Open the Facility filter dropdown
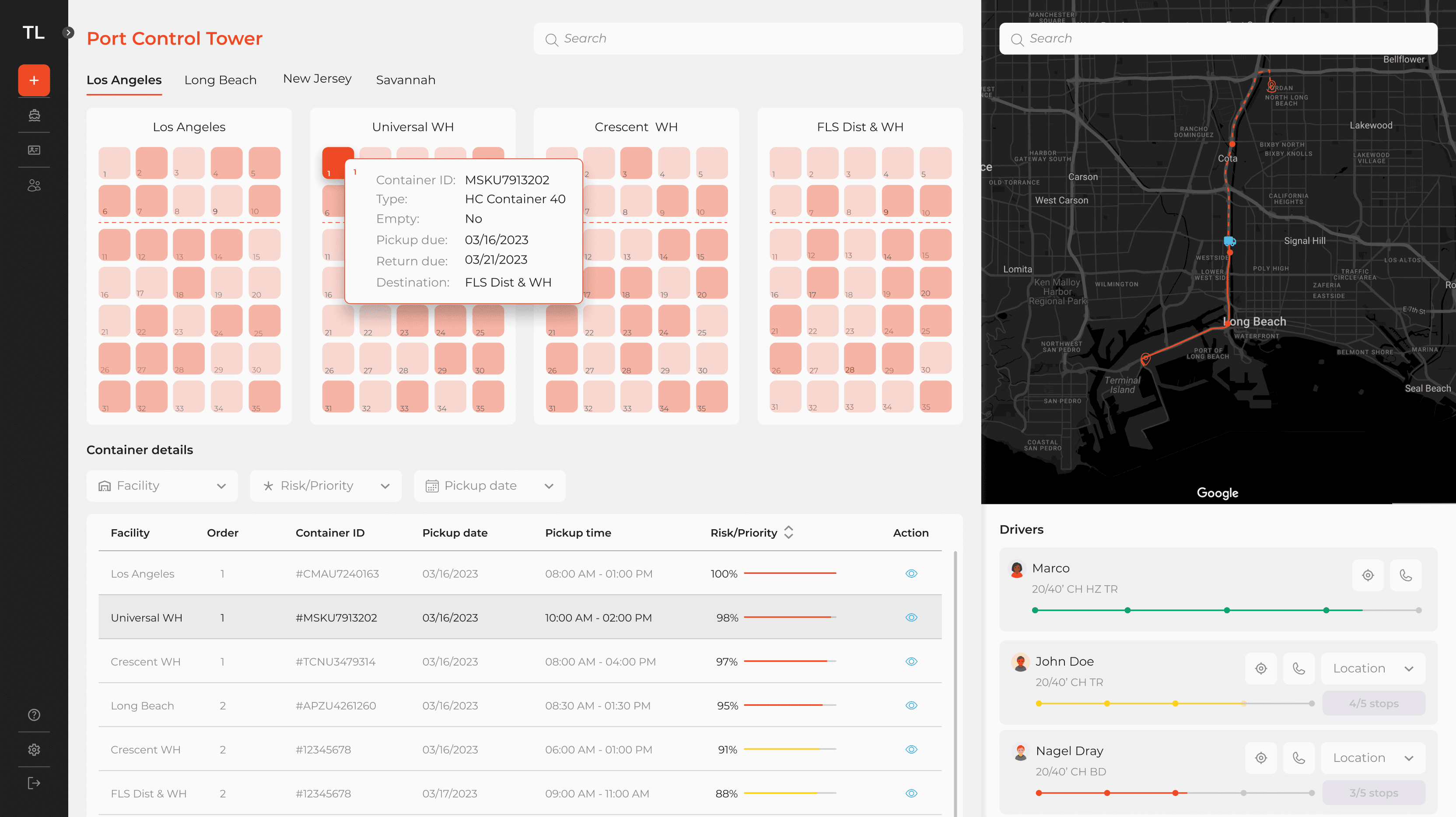 (x=162, y=486)
